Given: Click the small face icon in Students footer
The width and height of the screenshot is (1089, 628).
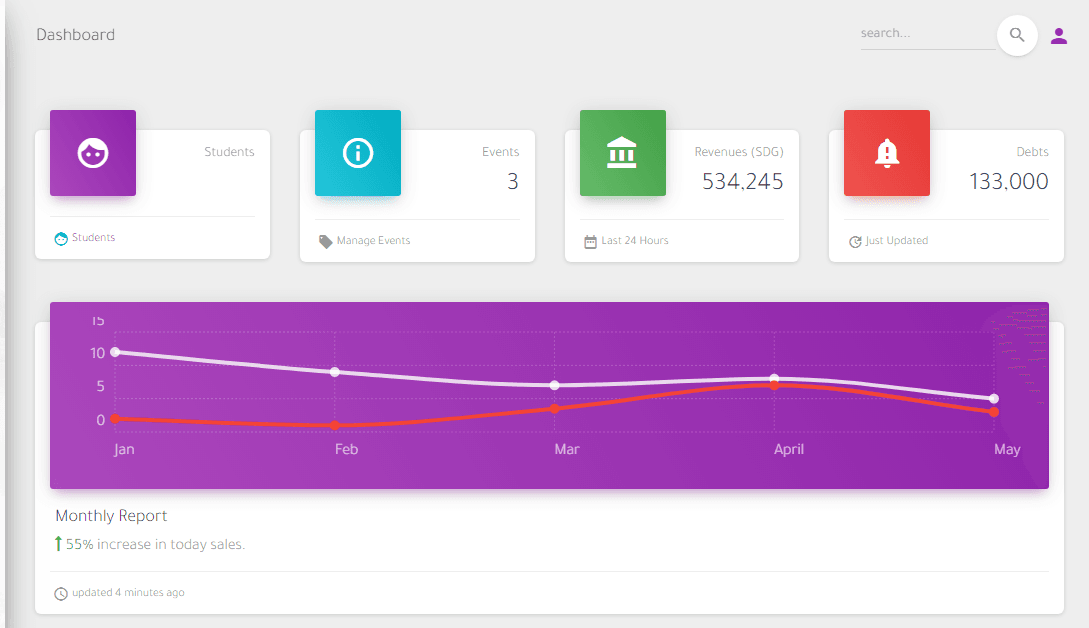Looking at the screenshot, I should [61, 238].
